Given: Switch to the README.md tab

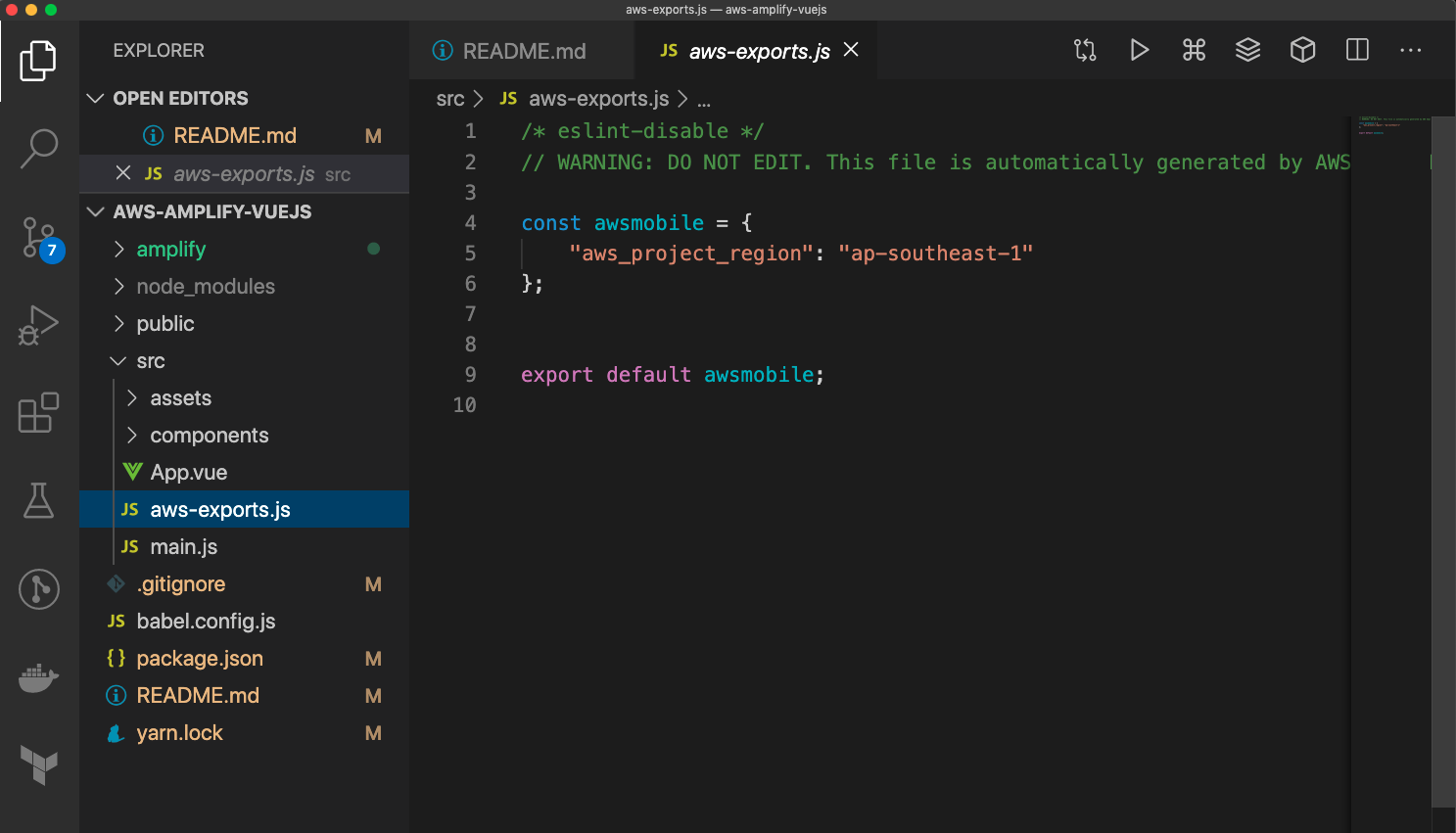Looking at the screenshot, I should (x=523, y=51).
